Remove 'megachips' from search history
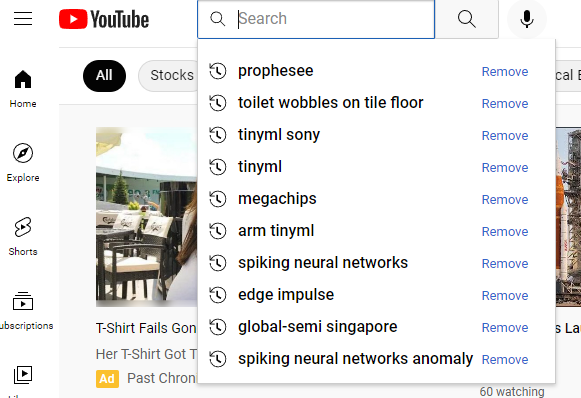581x398 pixels. point(505,200)
